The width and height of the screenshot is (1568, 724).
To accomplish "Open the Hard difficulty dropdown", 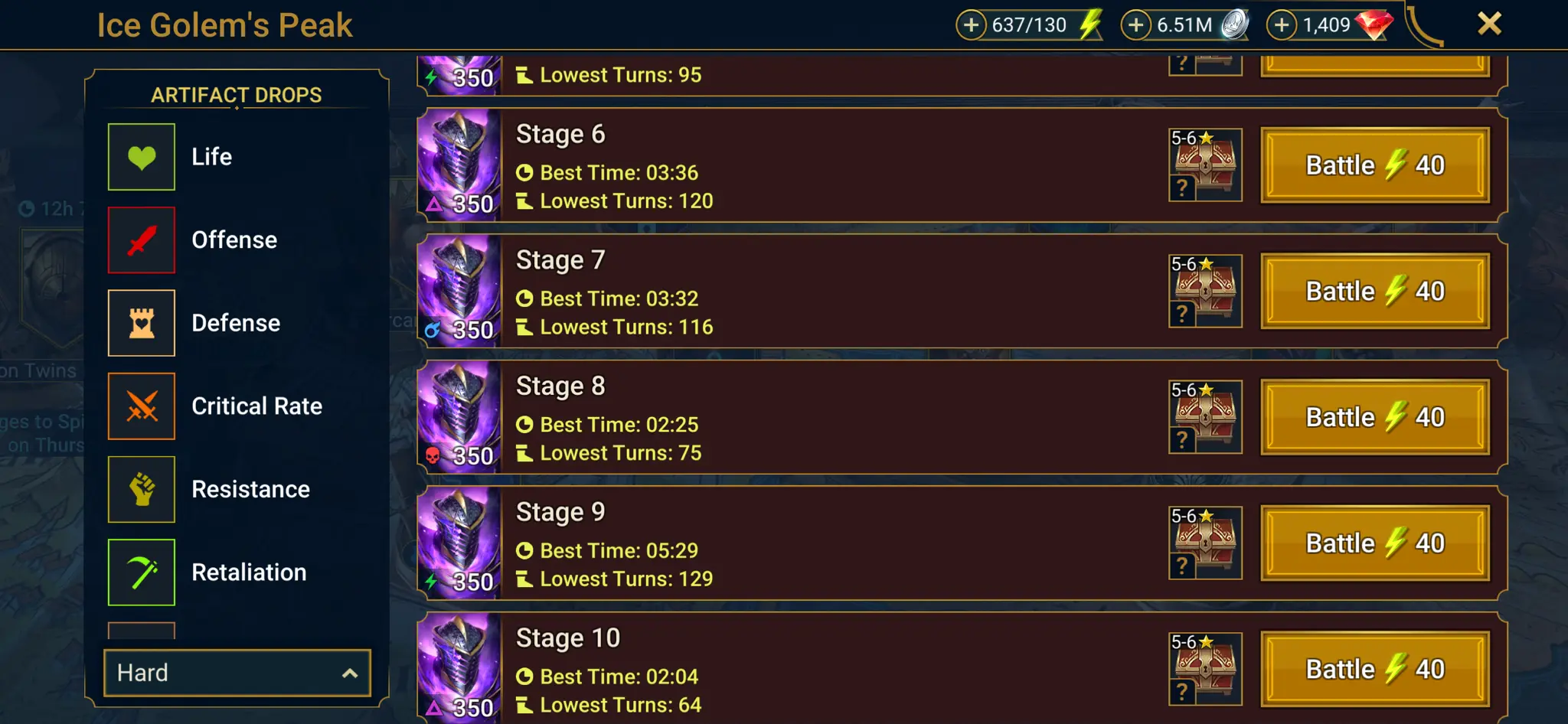I will tap(237, 673).
